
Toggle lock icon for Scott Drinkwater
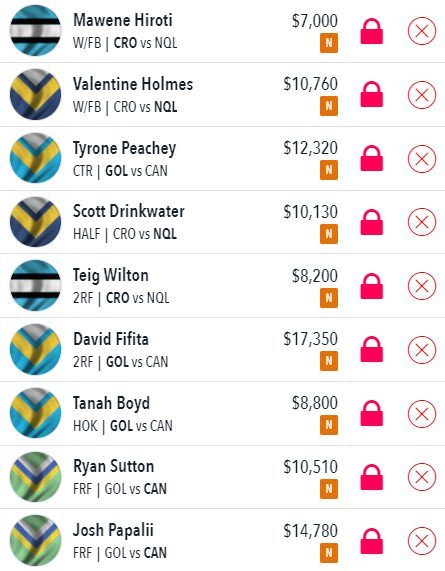click(x=371, y=222)
